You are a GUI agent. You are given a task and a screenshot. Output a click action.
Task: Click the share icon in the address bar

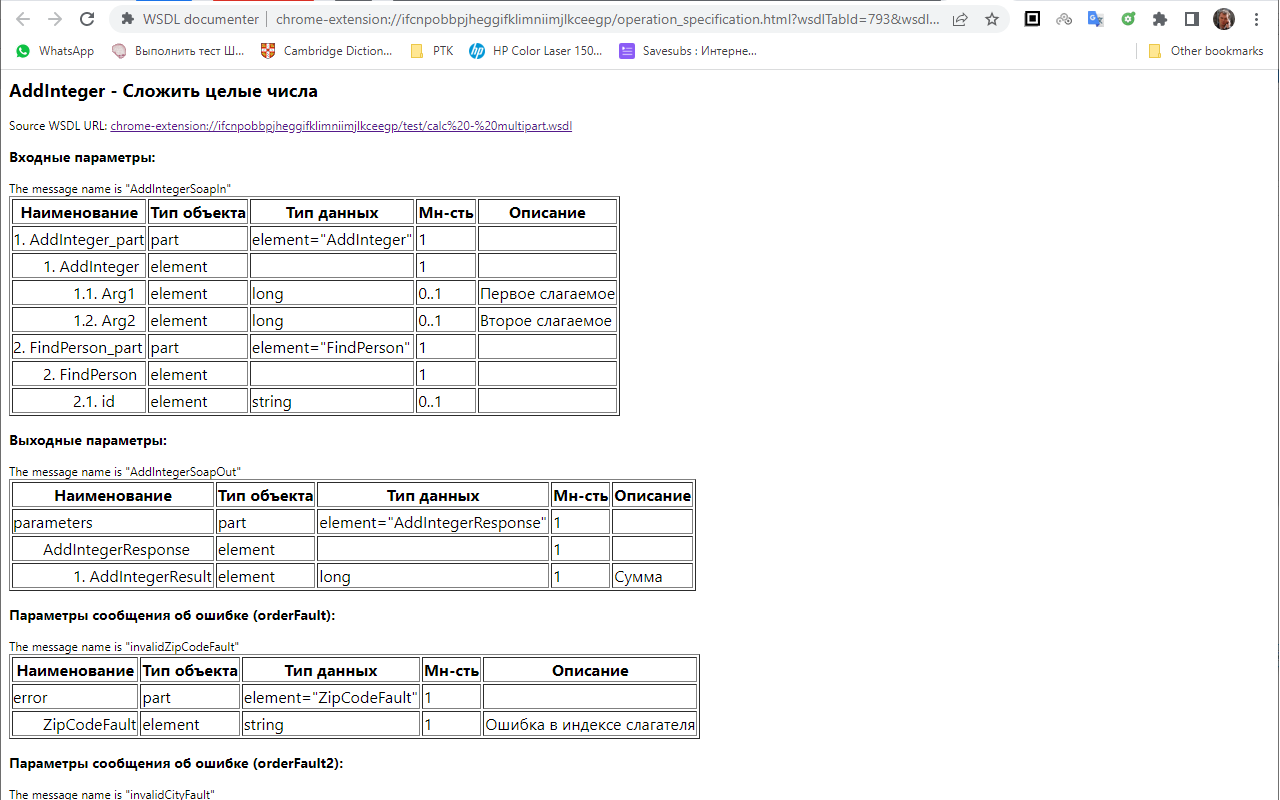[x=960, y=19]
